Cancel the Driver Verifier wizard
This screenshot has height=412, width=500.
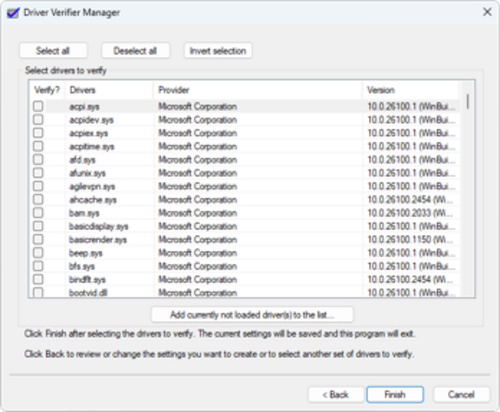pos(461,395)
